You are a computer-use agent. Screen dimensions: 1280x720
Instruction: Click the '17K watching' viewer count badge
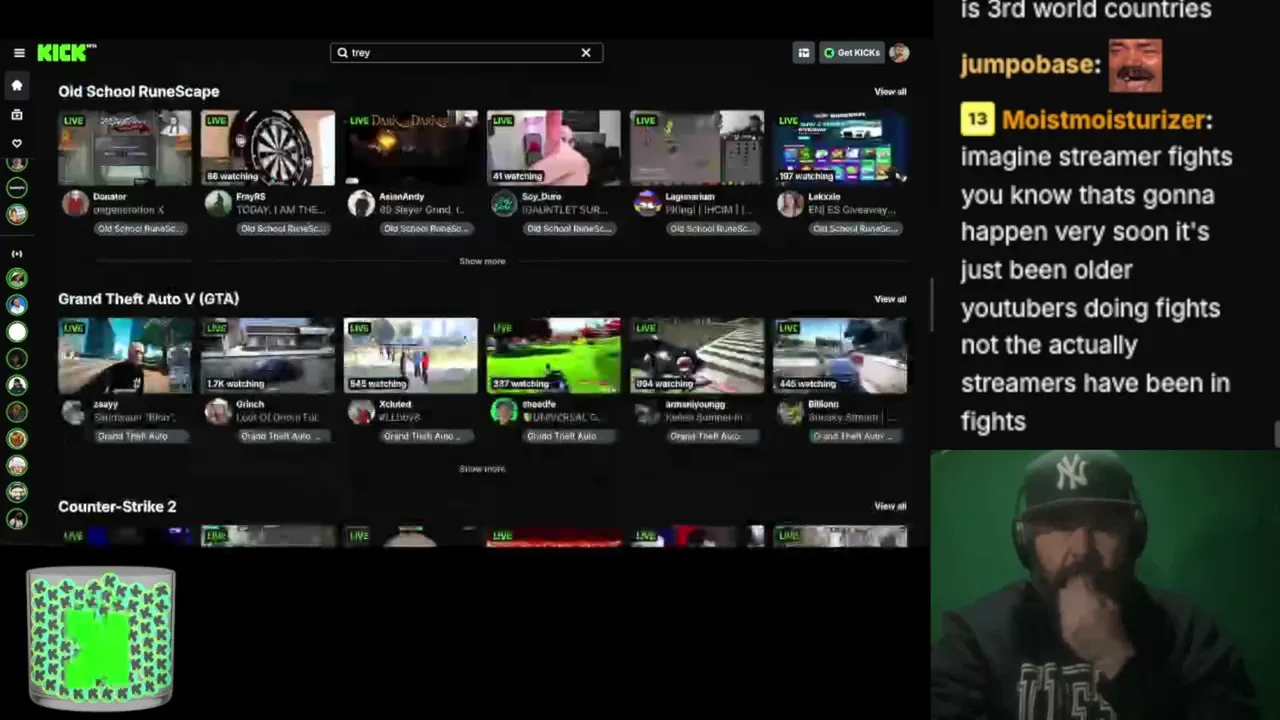tap(235, 384)
